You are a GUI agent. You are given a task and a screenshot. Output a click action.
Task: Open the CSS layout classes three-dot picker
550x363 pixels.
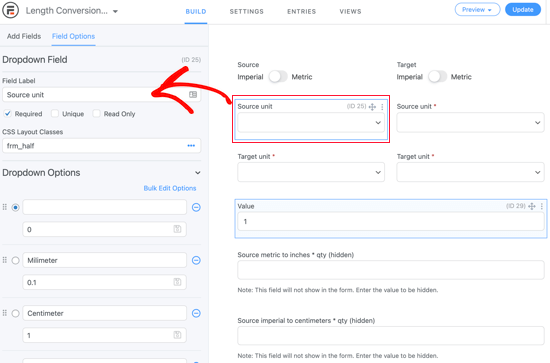(191, 146)
